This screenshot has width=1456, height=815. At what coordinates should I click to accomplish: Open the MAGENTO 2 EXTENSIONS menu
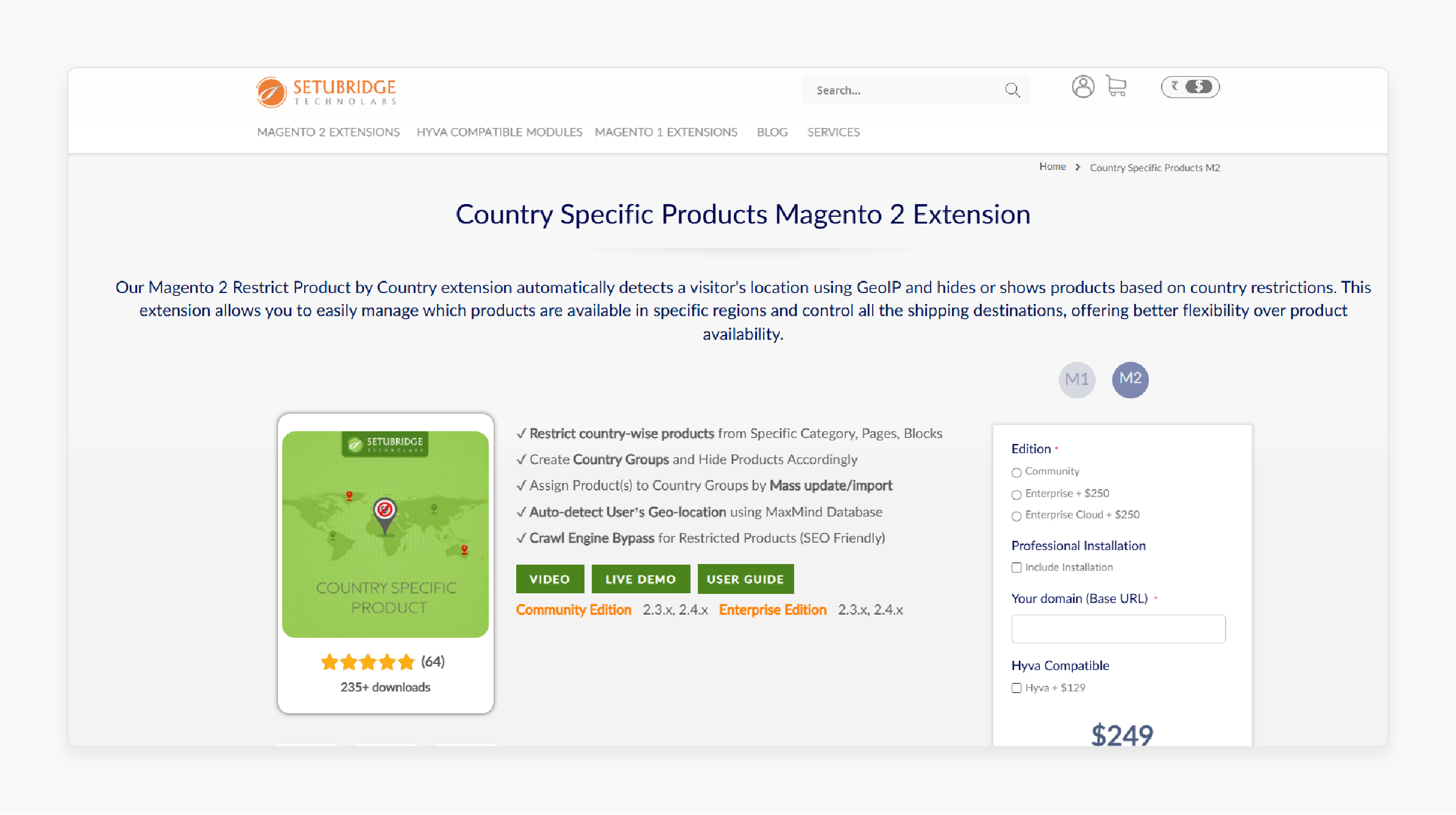[328, 131]
